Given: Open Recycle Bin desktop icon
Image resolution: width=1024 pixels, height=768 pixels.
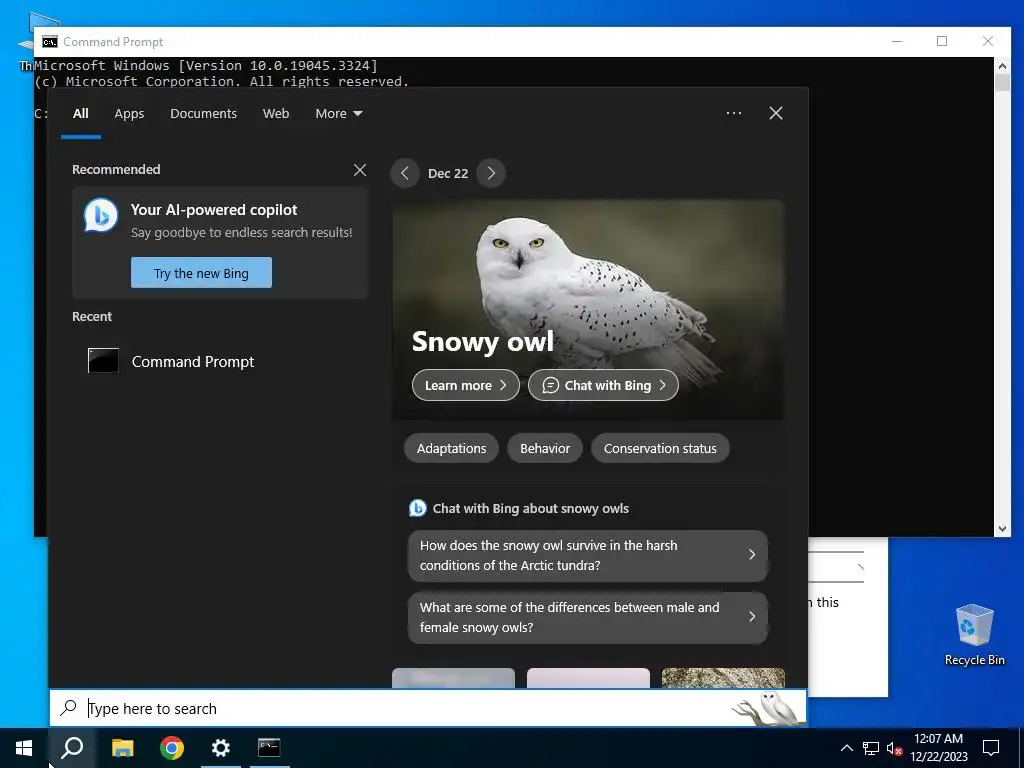Looking at the screenshot, I should (x=974, y=634).
